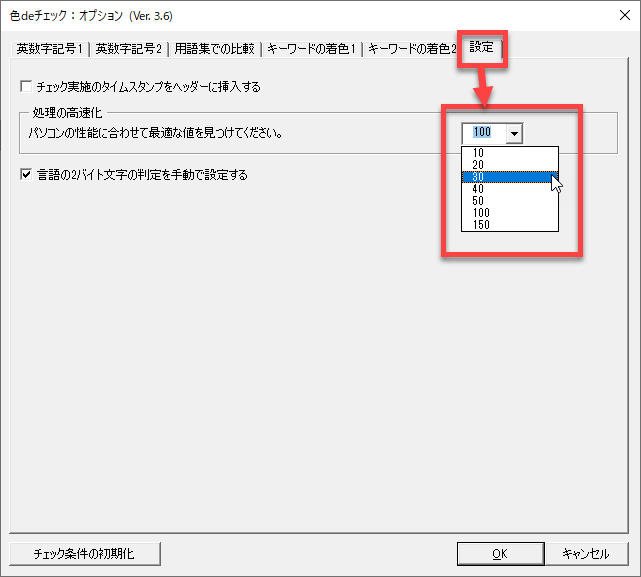Screen dimensions: 641x577
Task: Uncheck manual 2-byte character detection checkbox
Action: (27, 175)
